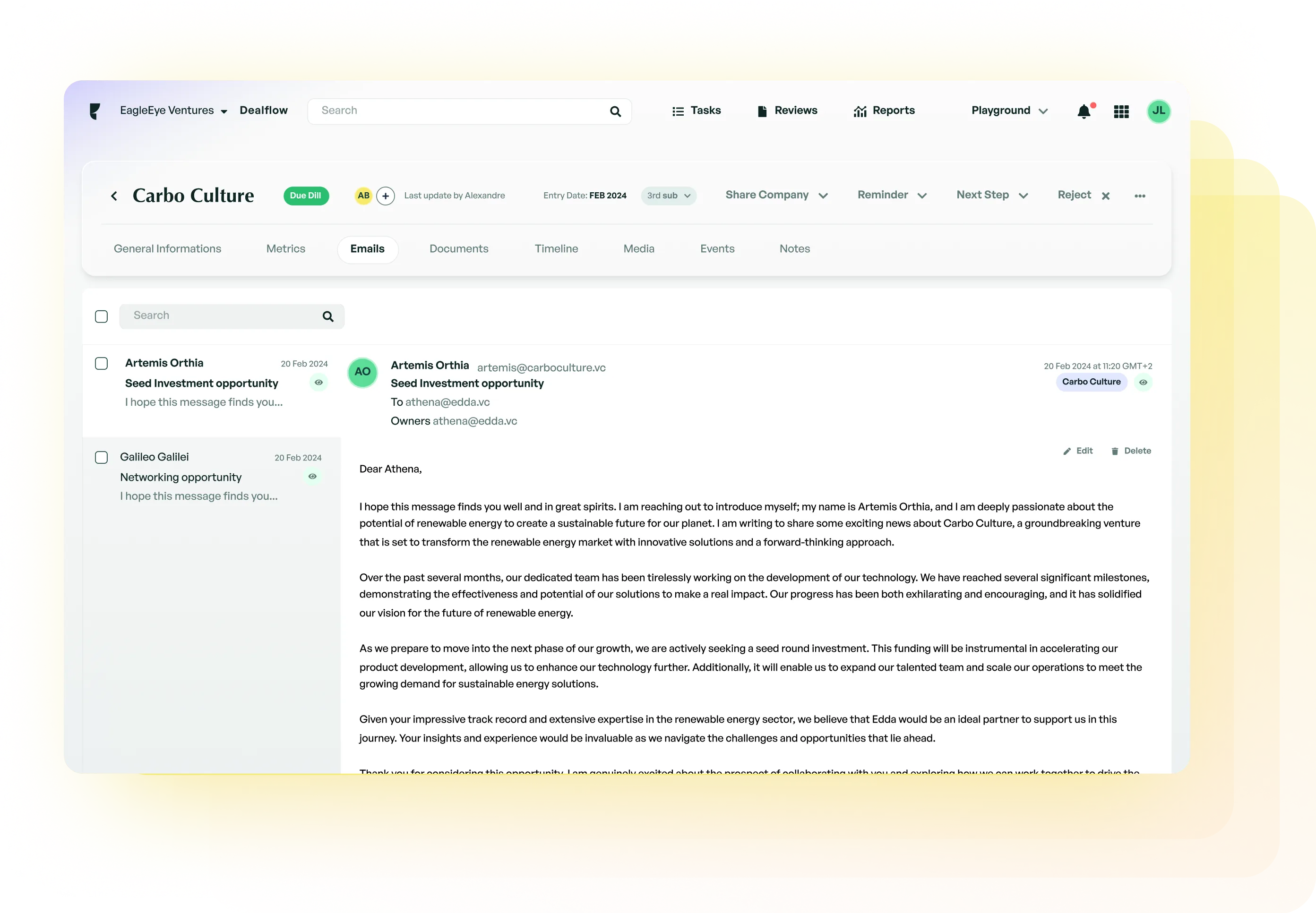This screenshot has height=913, width=1316.
Task: Click the Edda logo in header
Action: (x=95, y=111)
